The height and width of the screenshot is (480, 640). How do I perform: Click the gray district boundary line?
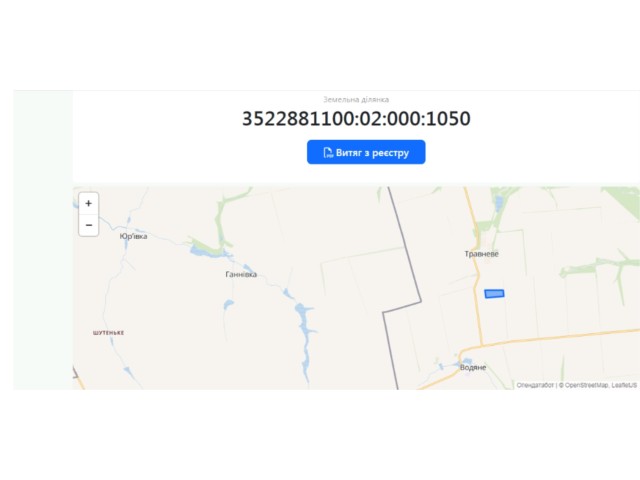tap(409, 261)
